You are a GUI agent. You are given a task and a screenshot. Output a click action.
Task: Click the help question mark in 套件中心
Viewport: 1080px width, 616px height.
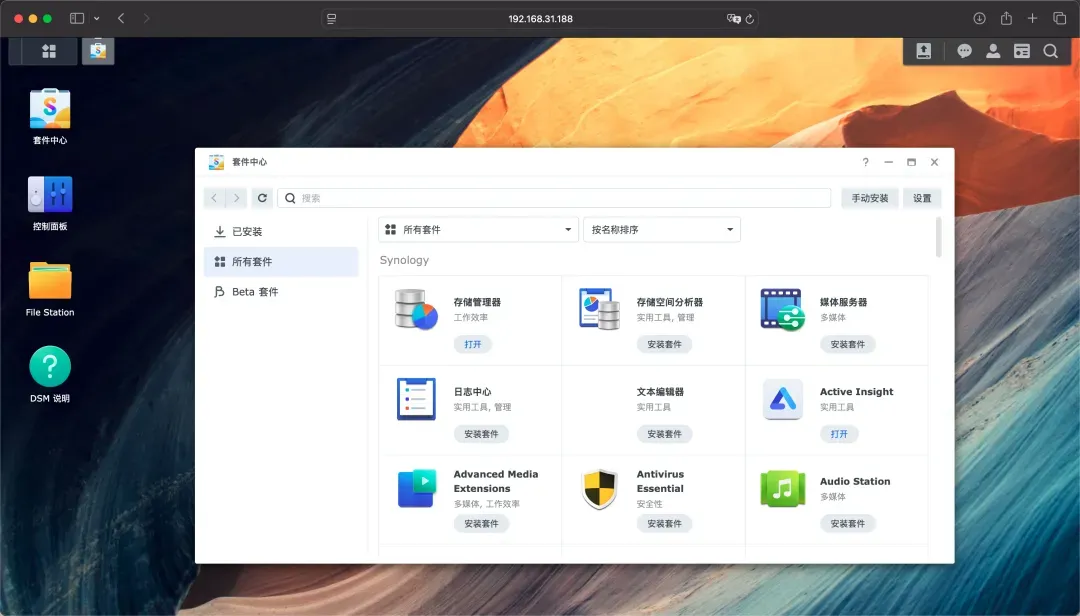pos(866,162)
